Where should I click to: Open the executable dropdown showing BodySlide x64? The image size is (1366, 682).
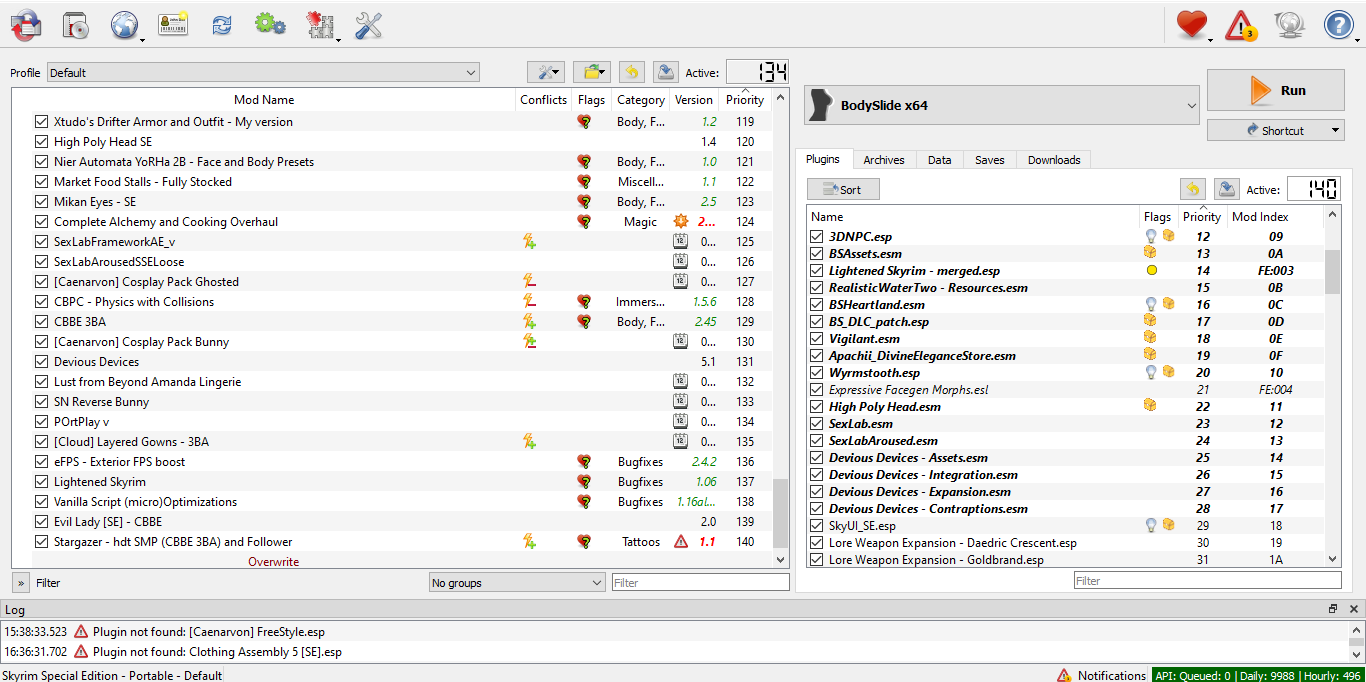pyautogui.click(x=1000, y=105)
